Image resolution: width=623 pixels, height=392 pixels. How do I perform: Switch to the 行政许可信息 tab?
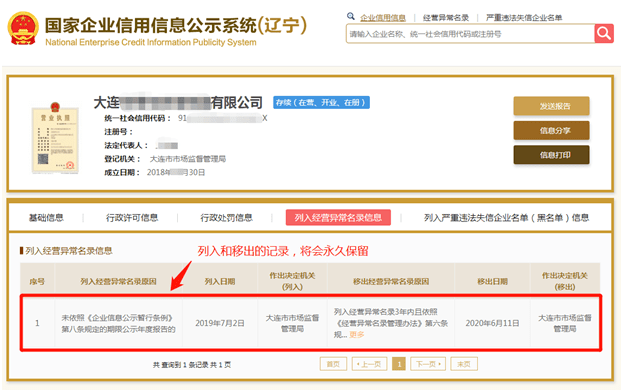[132, 218]
